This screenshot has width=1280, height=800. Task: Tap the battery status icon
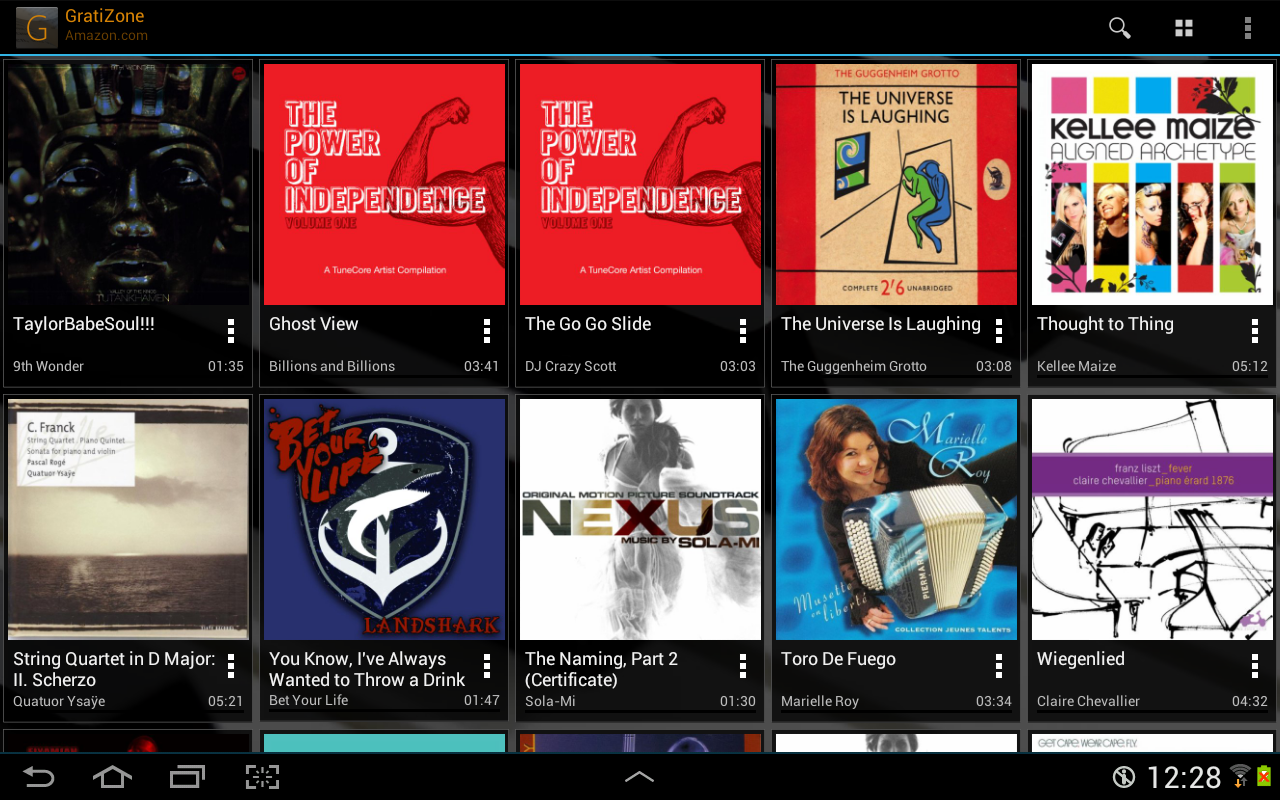click(x=1264, y=776)
